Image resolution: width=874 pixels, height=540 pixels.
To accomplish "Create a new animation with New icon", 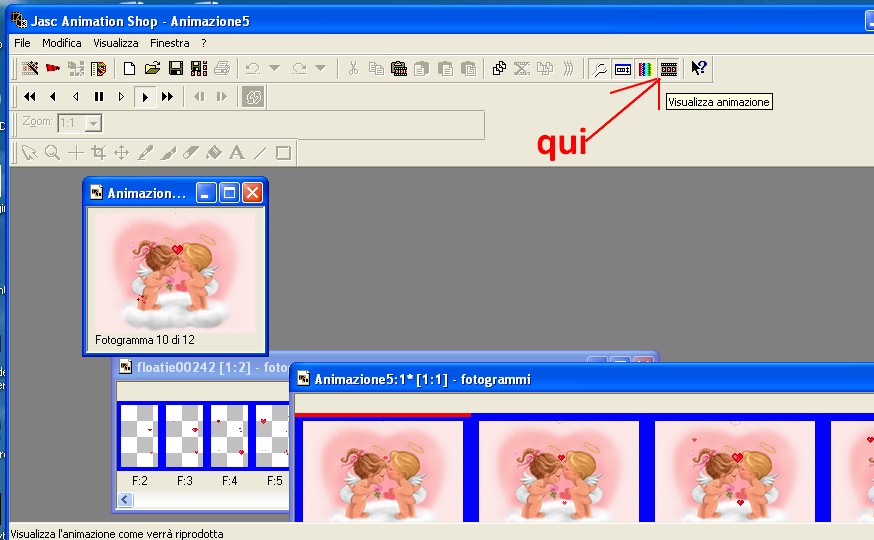I will point(129,69).
